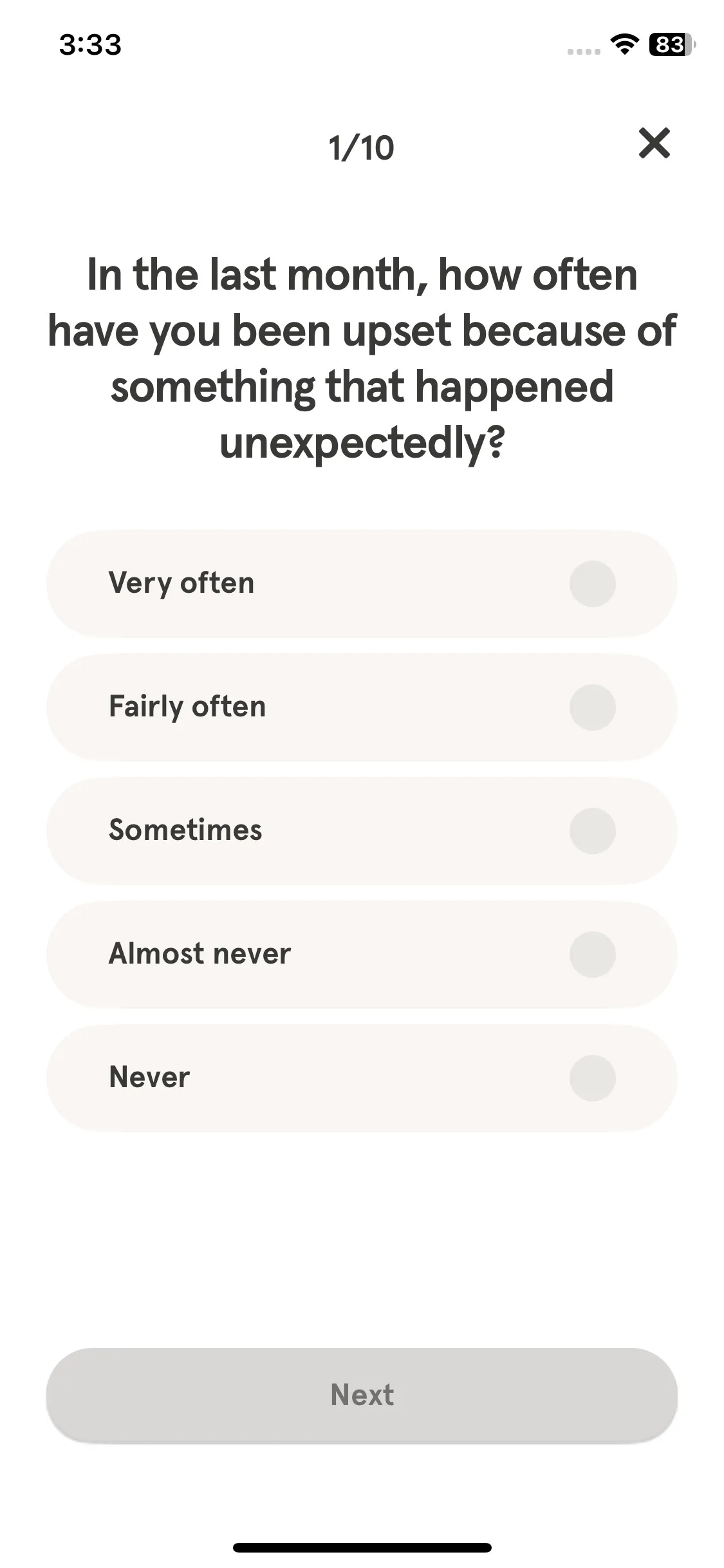Screen dimensions: 724x1568
Task: Tap the cellular signal dots icon
Action: [x=584, y=51]
